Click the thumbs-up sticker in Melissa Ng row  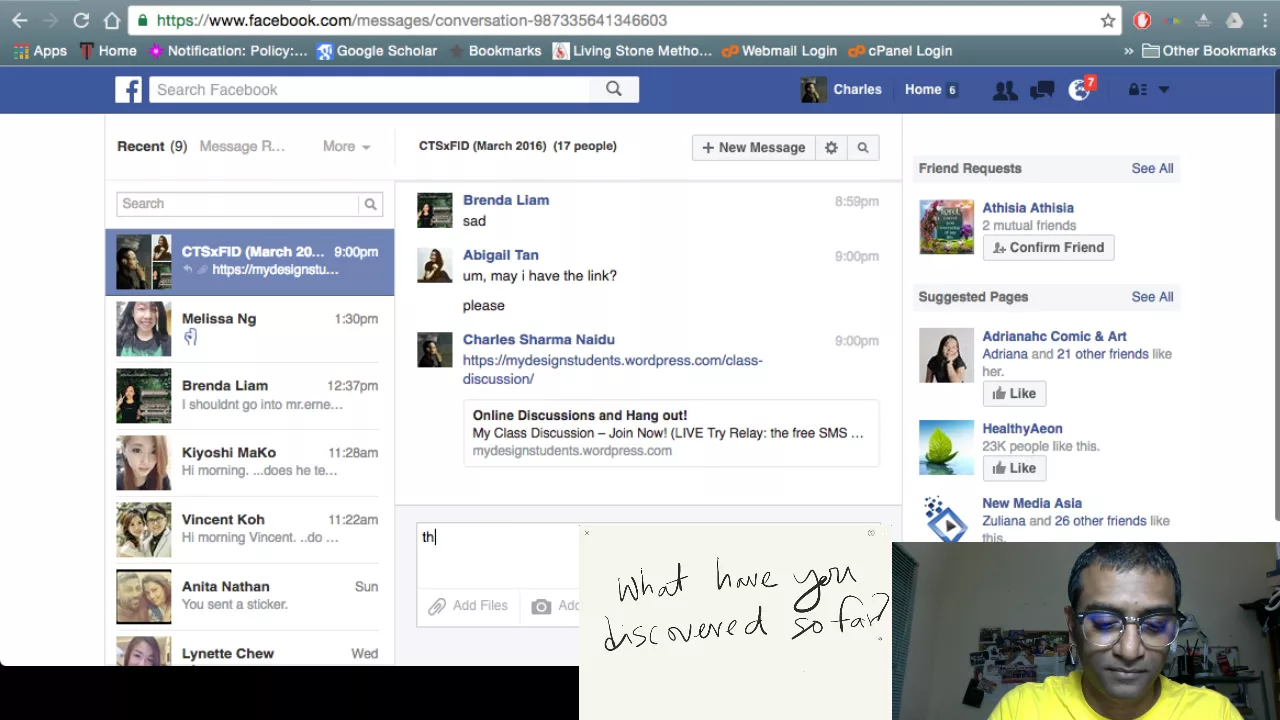[190, 338]
